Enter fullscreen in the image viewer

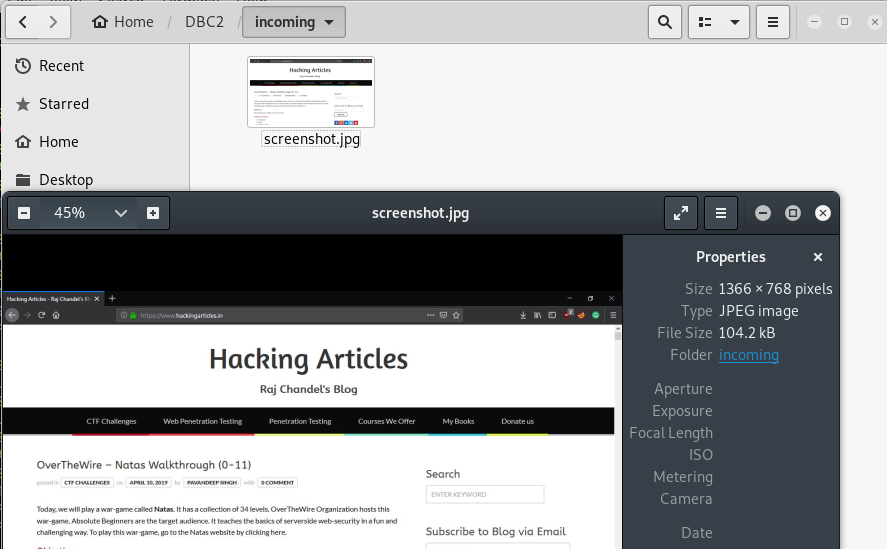coord(681,213)
